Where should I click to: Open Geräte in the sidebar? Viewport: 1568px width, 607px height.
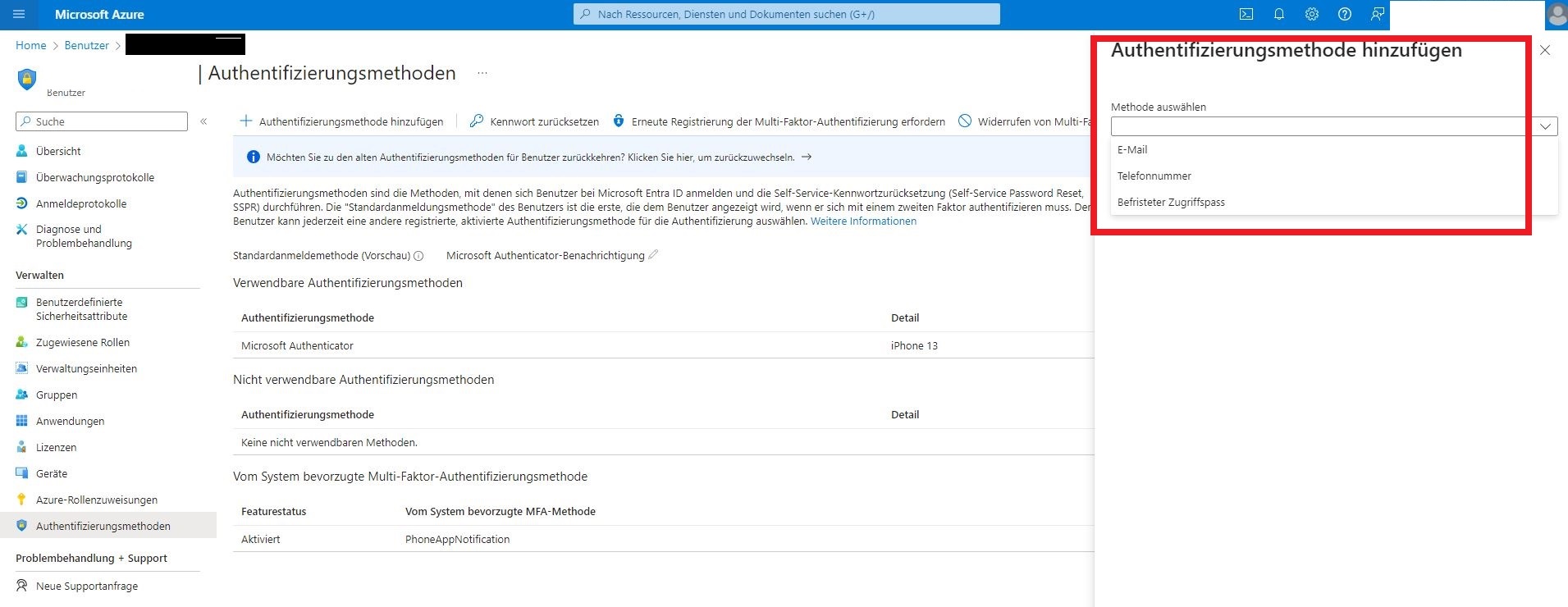52,473
